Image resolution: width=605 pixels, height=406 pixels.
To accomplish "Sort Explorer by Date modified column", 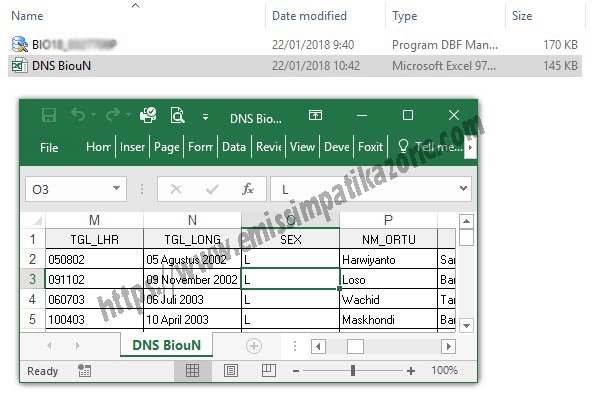I will tap(309, 16).
